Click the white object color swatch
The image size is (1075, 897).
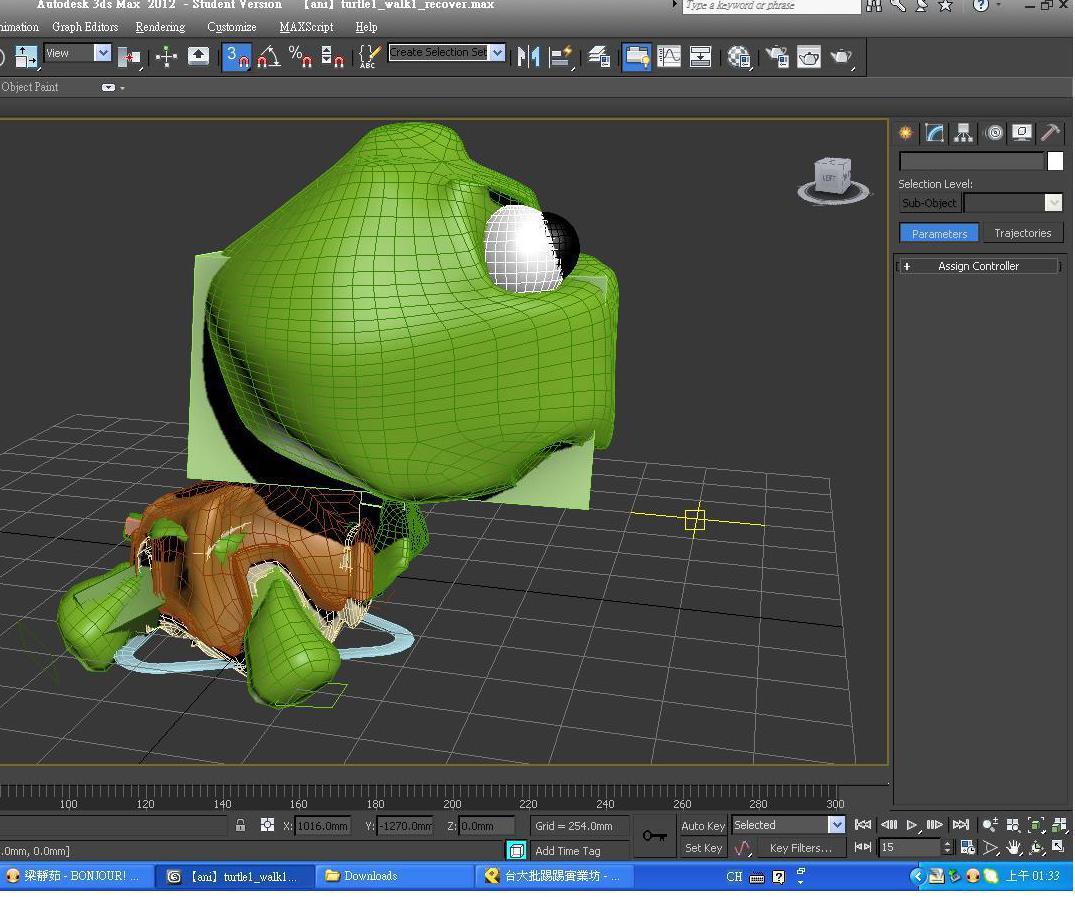(x=1055, y=161)
